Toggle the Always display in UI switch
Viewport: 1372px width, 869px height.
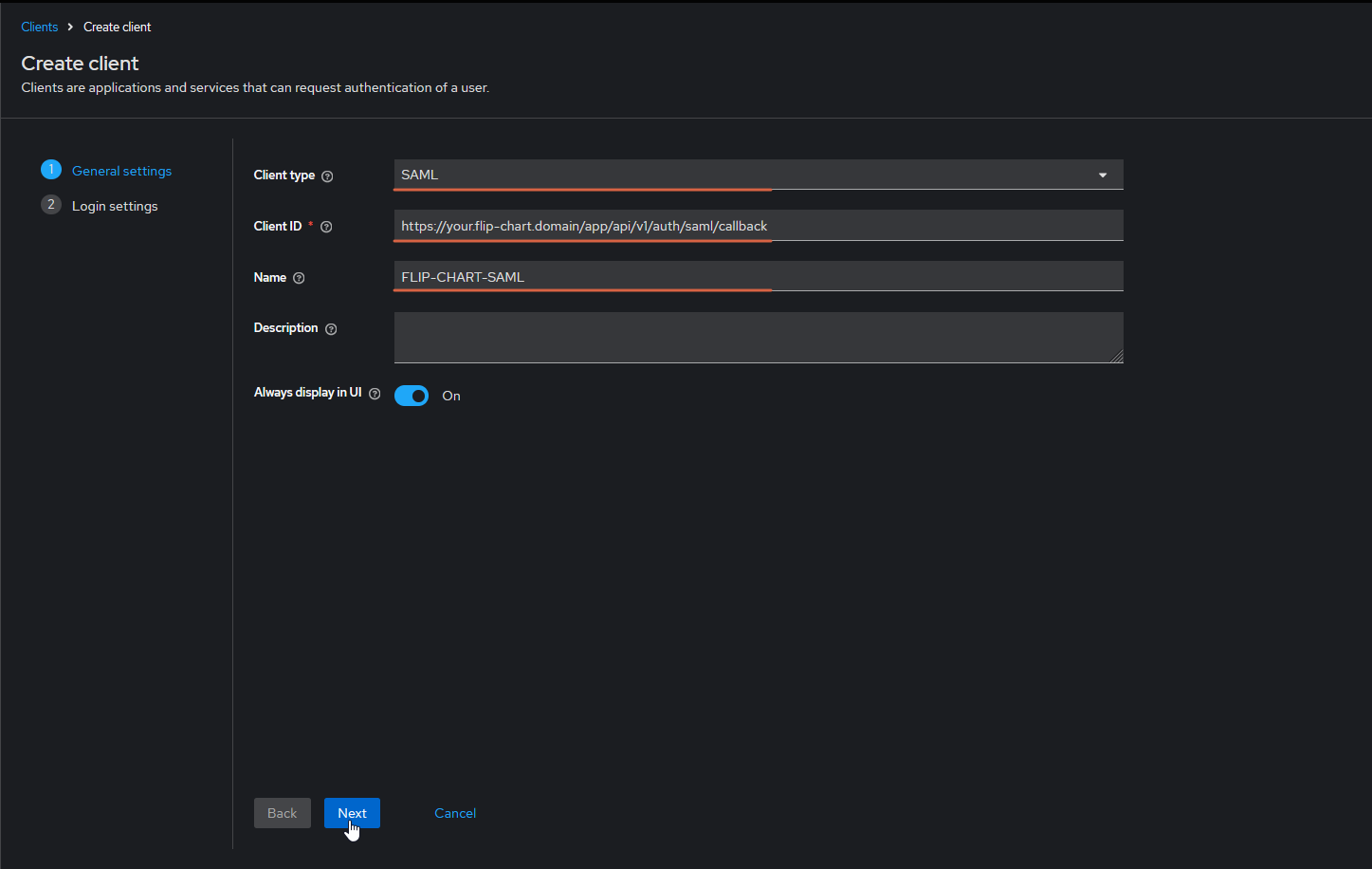(412, 396)
